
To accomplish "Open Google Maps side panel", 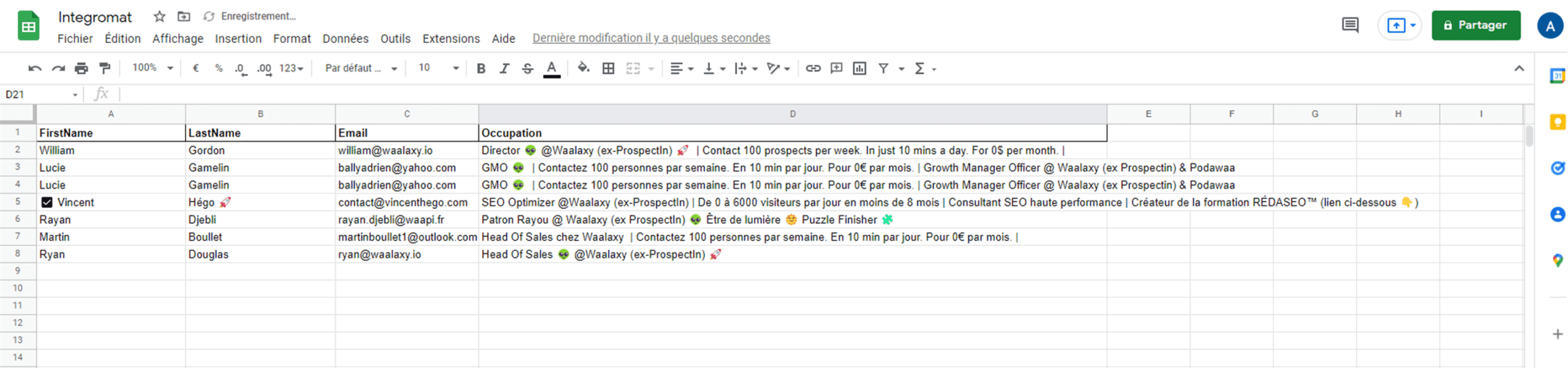I will coord(1557,260).
